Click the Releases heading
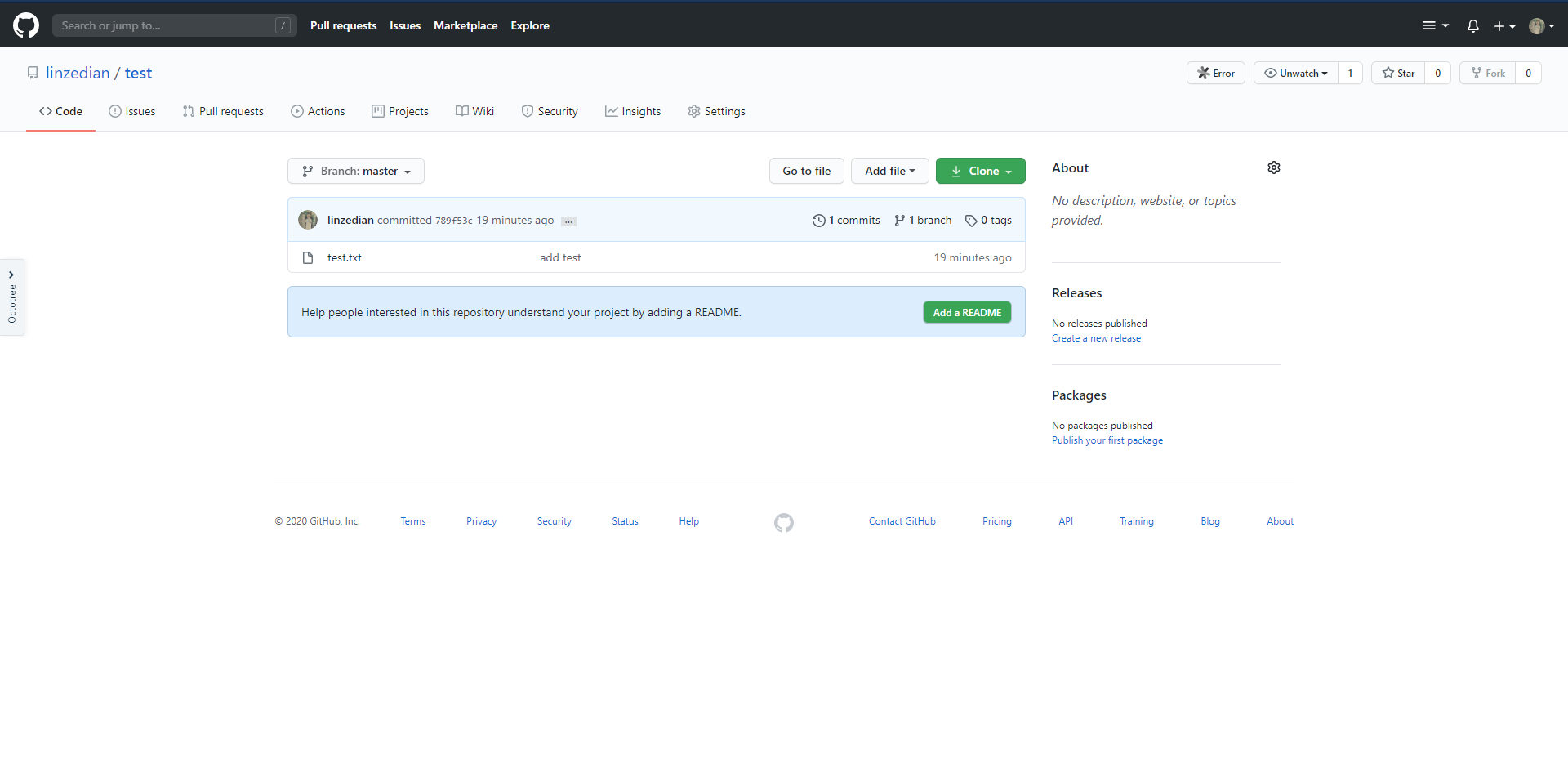The image size is (1568, 777). [1076, 292]
